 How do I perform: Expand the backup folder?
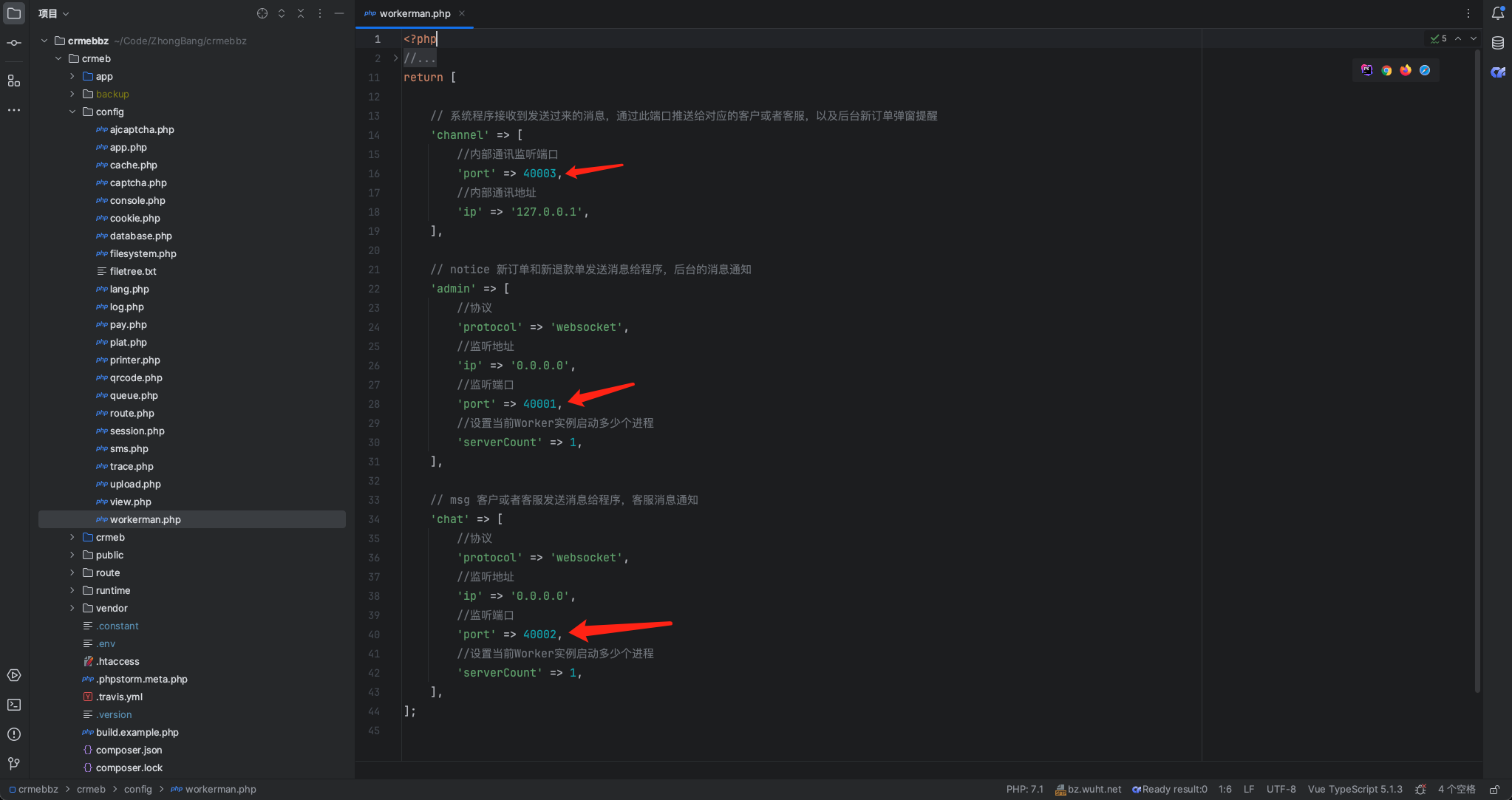tap(72, 94)
